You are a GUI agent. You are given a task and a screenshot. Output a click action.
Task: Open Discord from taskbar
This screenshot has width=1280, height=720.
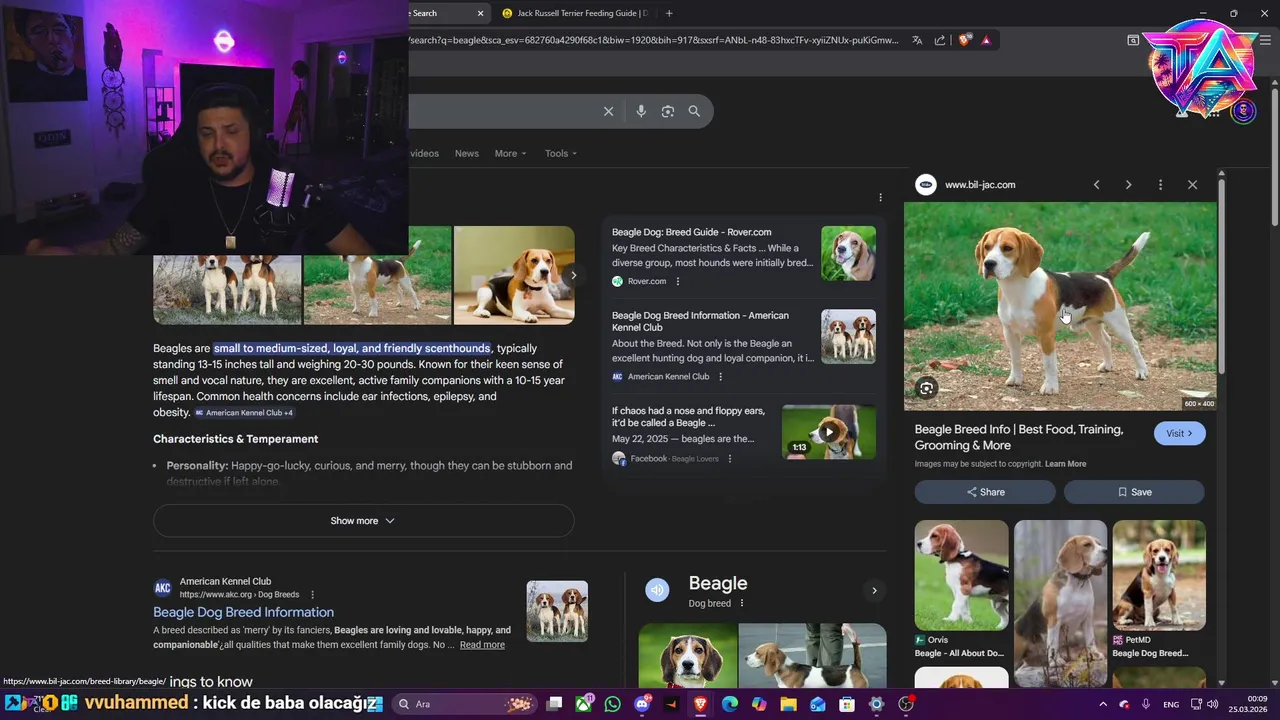click(642, 704)
